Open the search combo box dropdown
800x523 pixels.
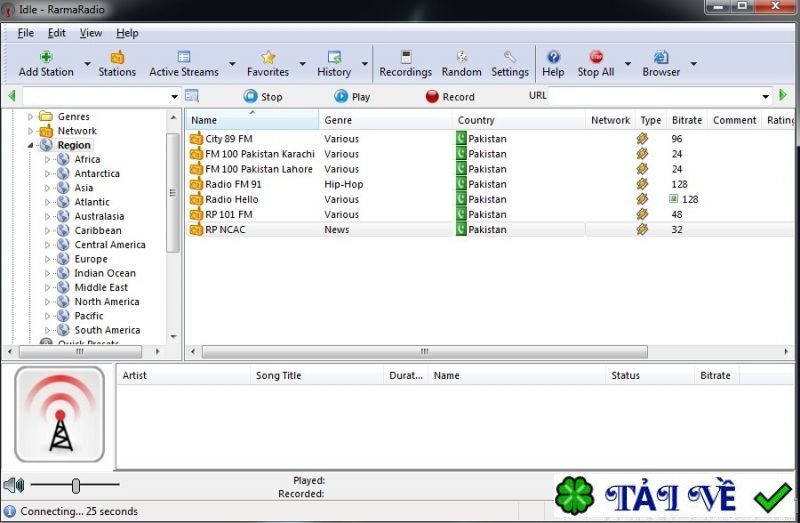(x=174, y=96)
